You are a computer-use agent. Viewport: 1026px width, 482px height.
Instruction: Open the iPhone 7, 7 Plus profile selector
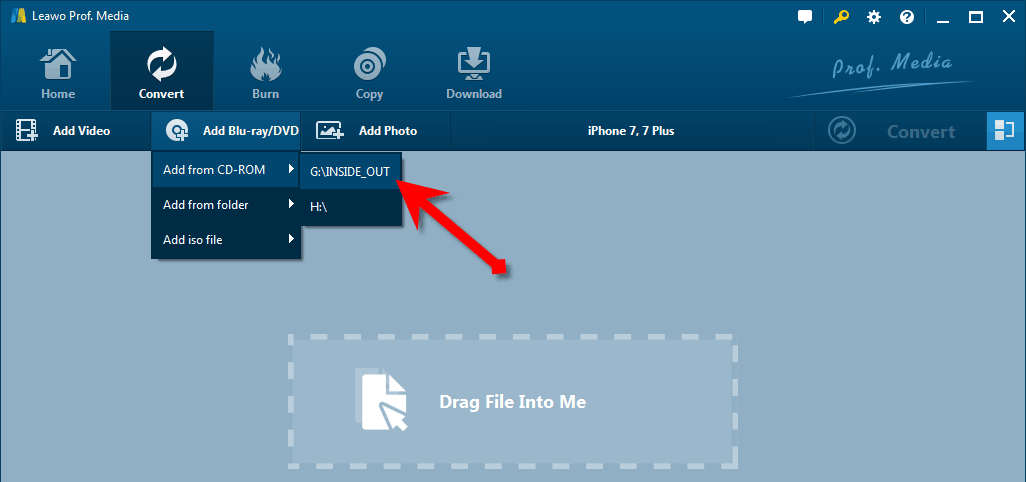coord(631,131)
